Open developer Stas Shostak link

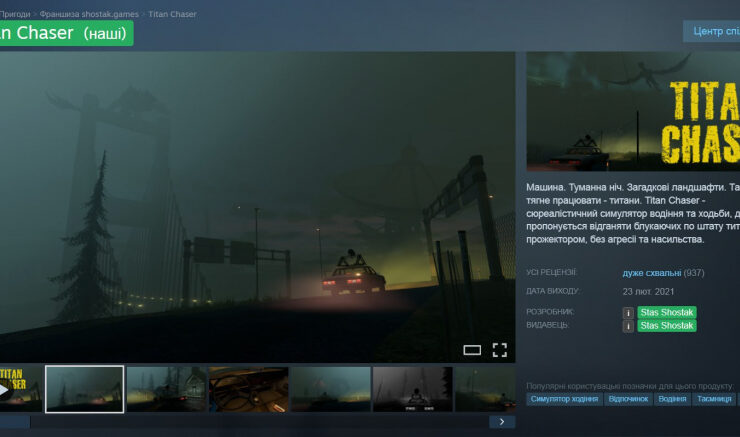[667, 312]
